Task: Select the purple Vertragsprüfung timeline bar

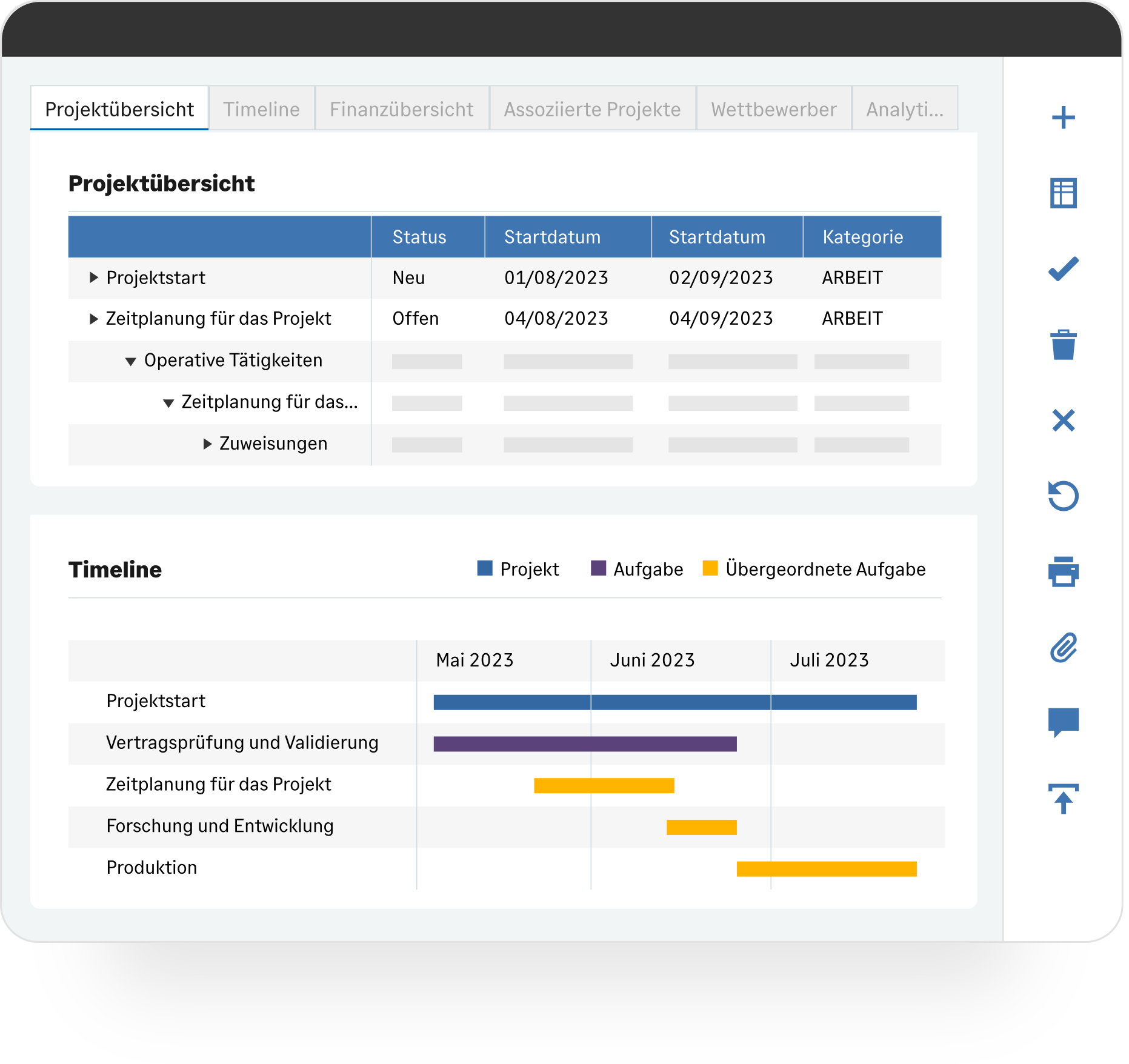Action: click(585, 743)
